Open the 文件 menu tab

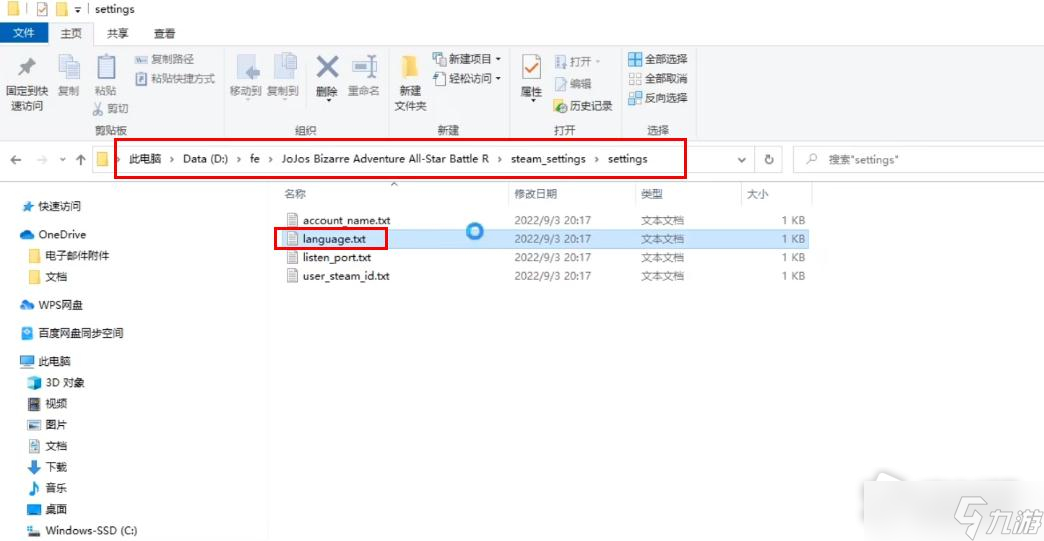[23, 34]
